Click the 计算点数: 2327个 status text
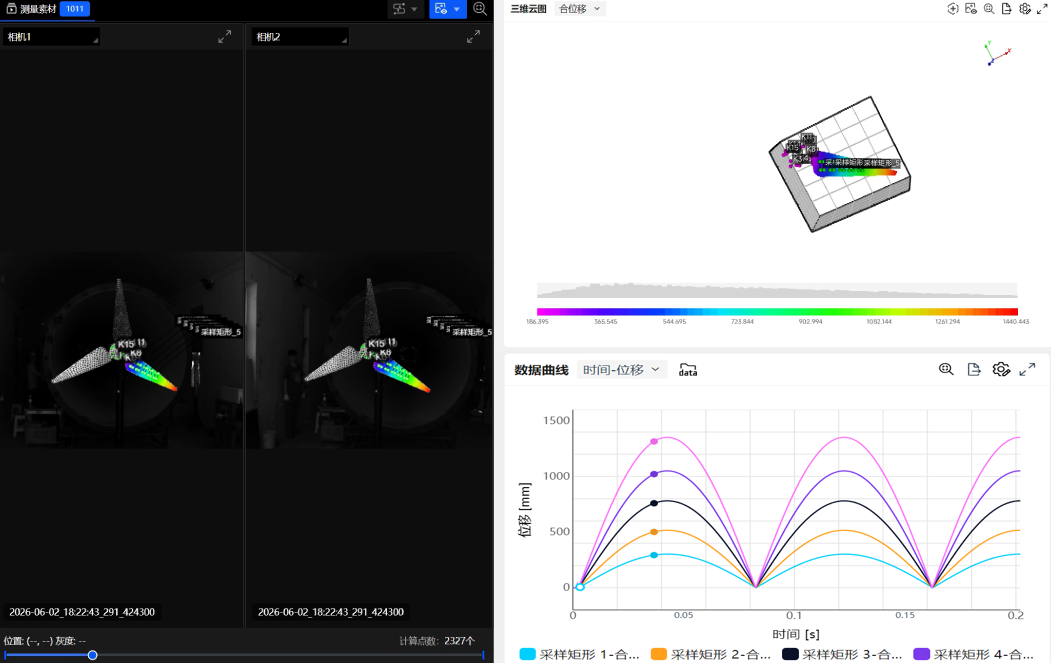This screenshot has height=663, width=1051. (437, 641)
